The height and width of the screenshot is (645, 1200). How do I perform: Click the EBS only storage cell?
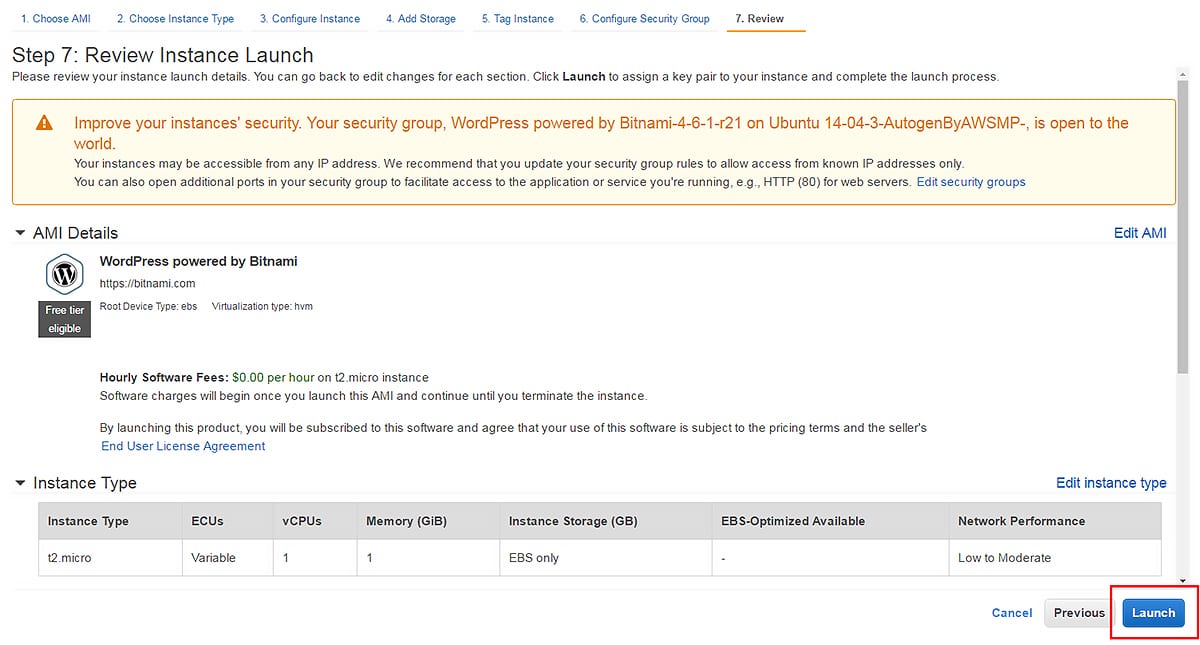tap(606, 558)
